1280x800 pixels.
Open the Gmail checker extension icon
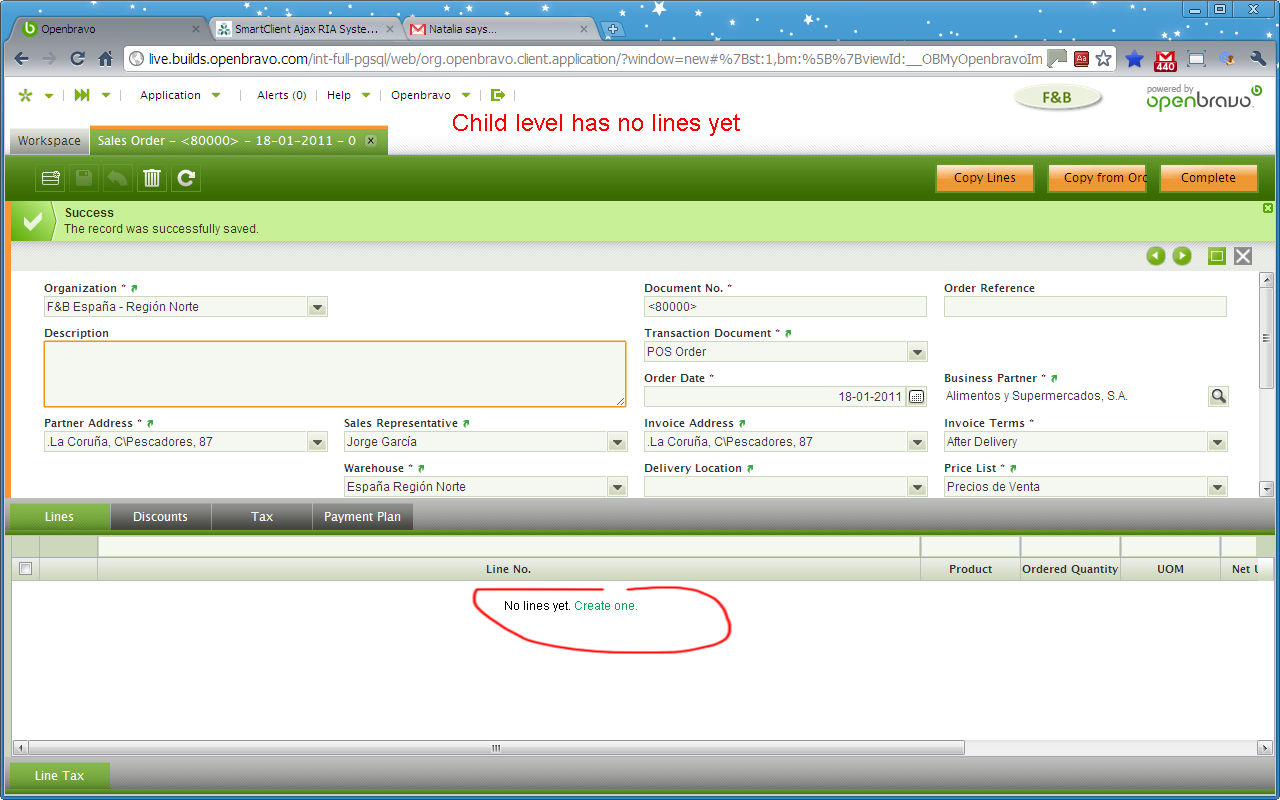(x=1165, y=60)
